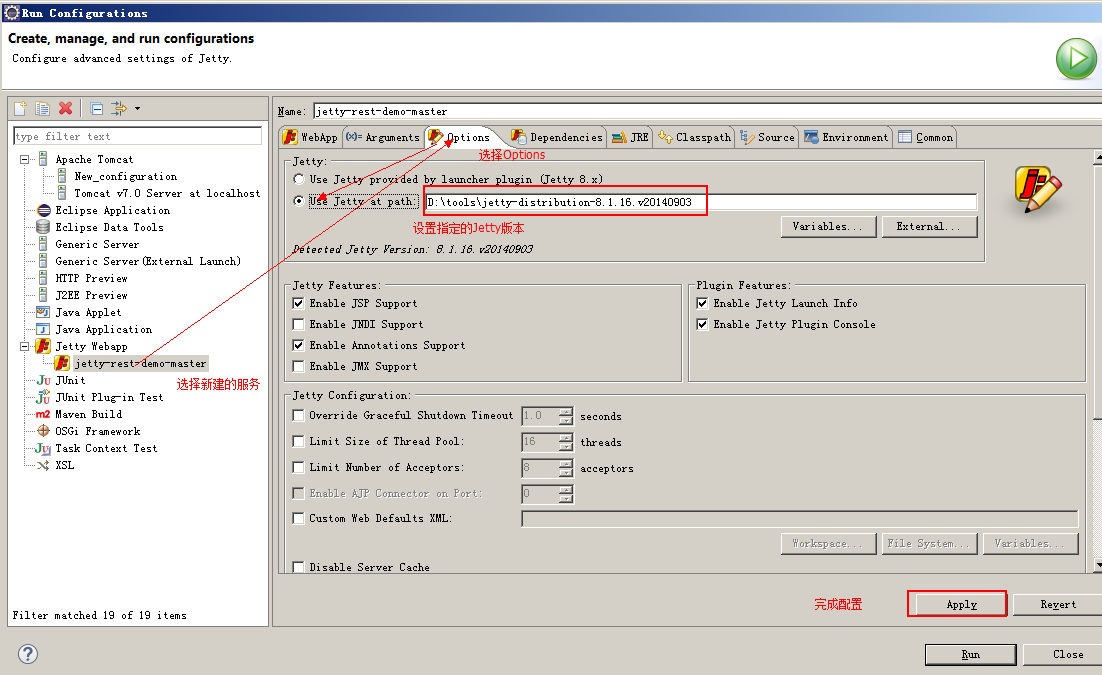This screenshot has height=675, width=1102.
Task: Click the OSGi Framework icon
Action: (44, 431)
